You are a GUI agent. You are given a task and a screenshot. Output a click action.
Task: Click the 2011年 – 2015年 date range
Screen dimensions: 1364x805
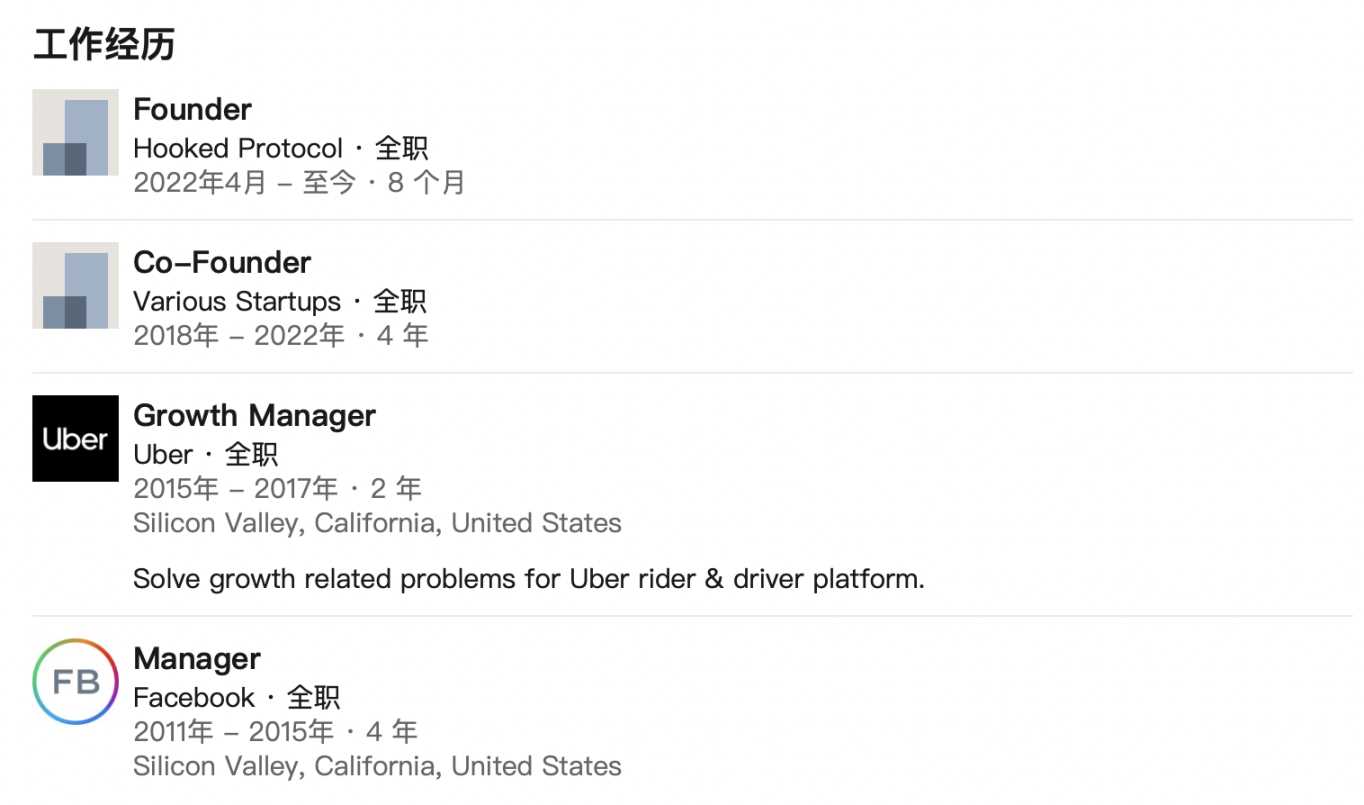tap(233, 731)
